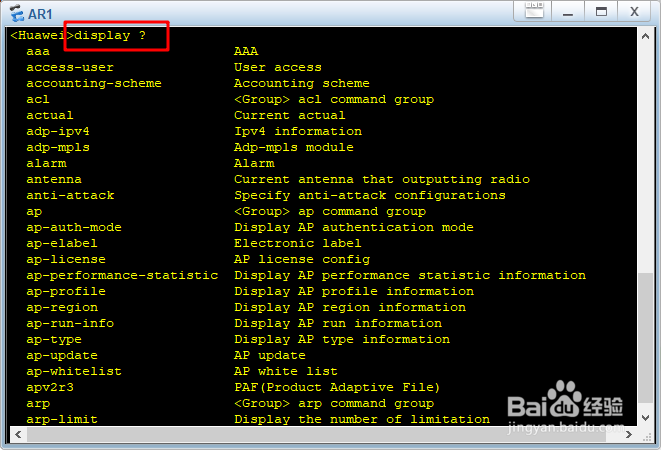Click 'Display AP profile information' description

click(x=354, y=292)
